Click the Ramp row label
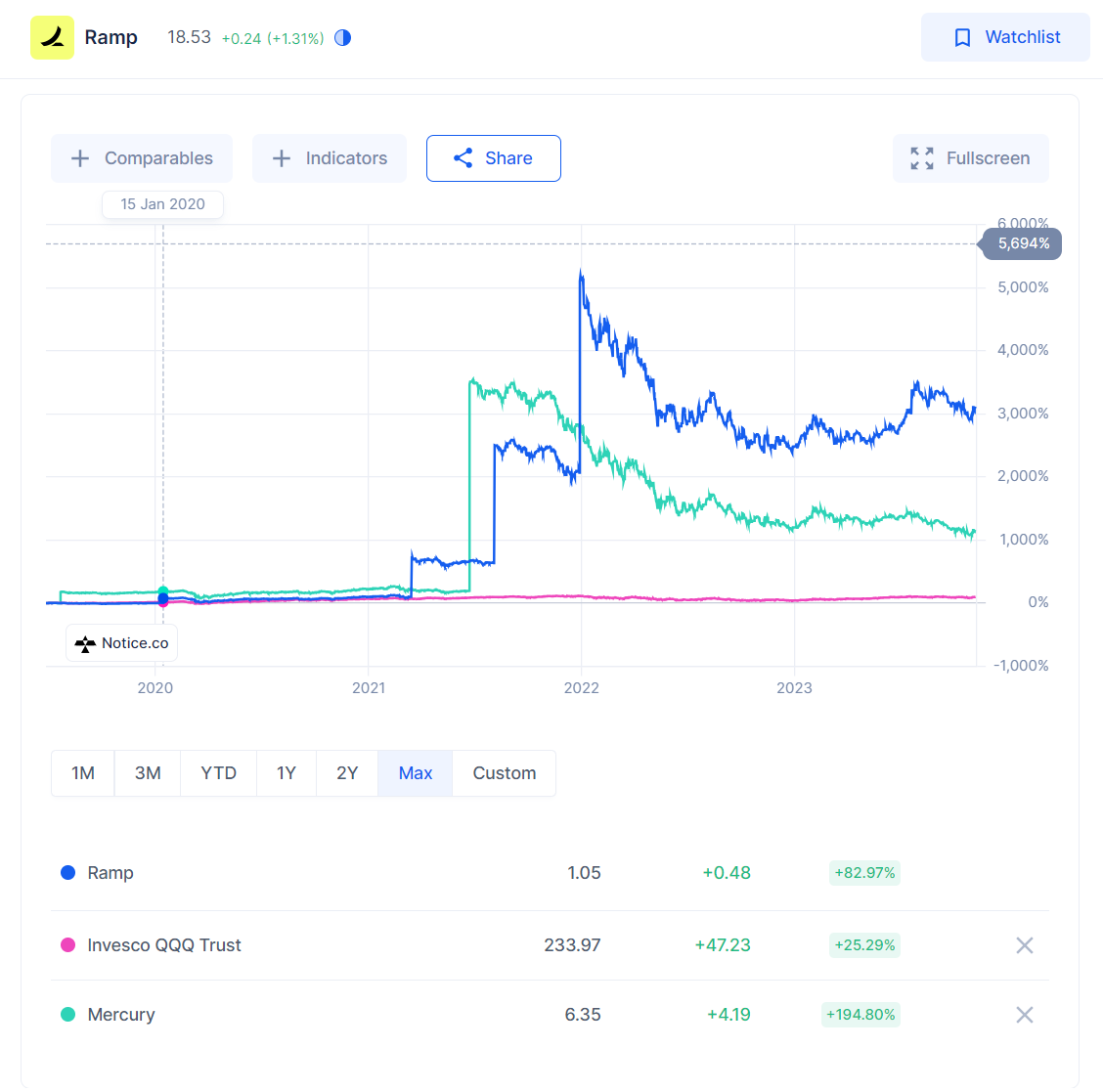The height and width of the screenshot is (1092, 1103). tap(110, 873)
